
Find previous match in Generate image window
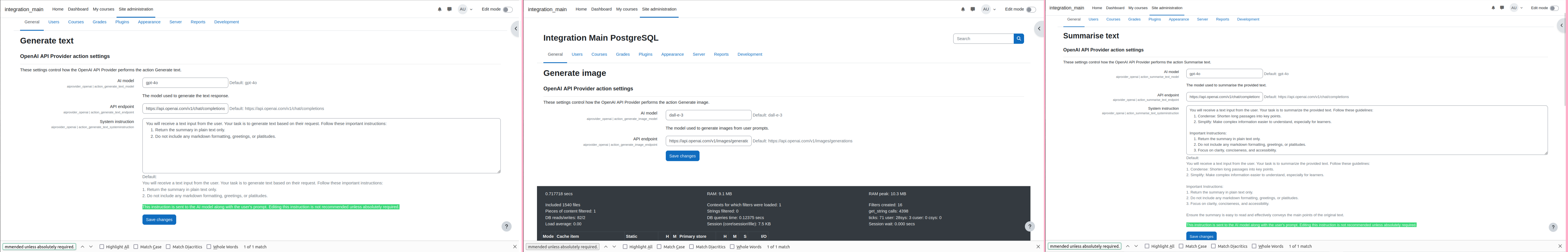pos(606,246)
